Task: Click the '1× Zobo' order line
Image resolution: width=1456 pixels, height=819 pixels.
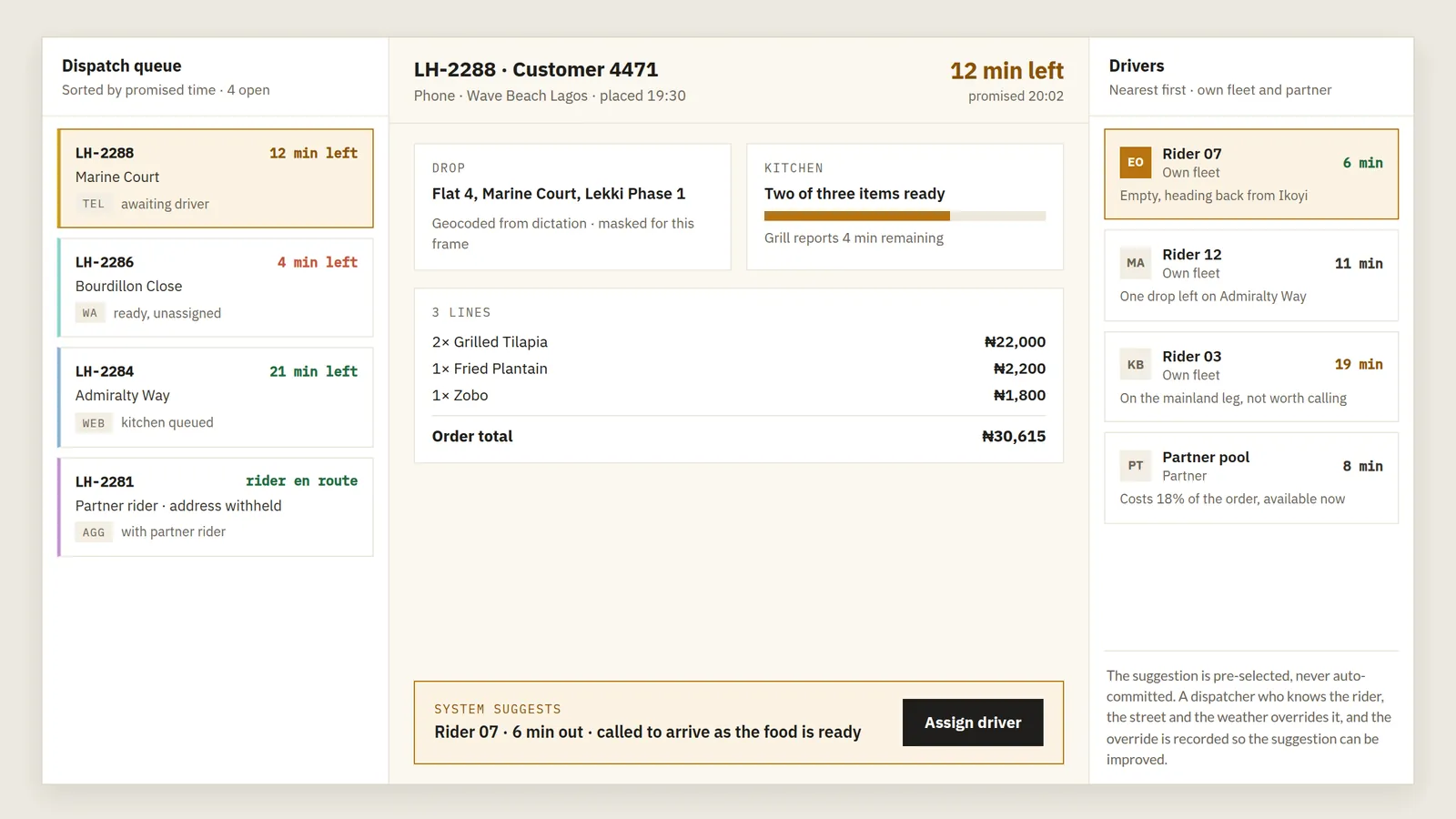Action: click(739, 395)
